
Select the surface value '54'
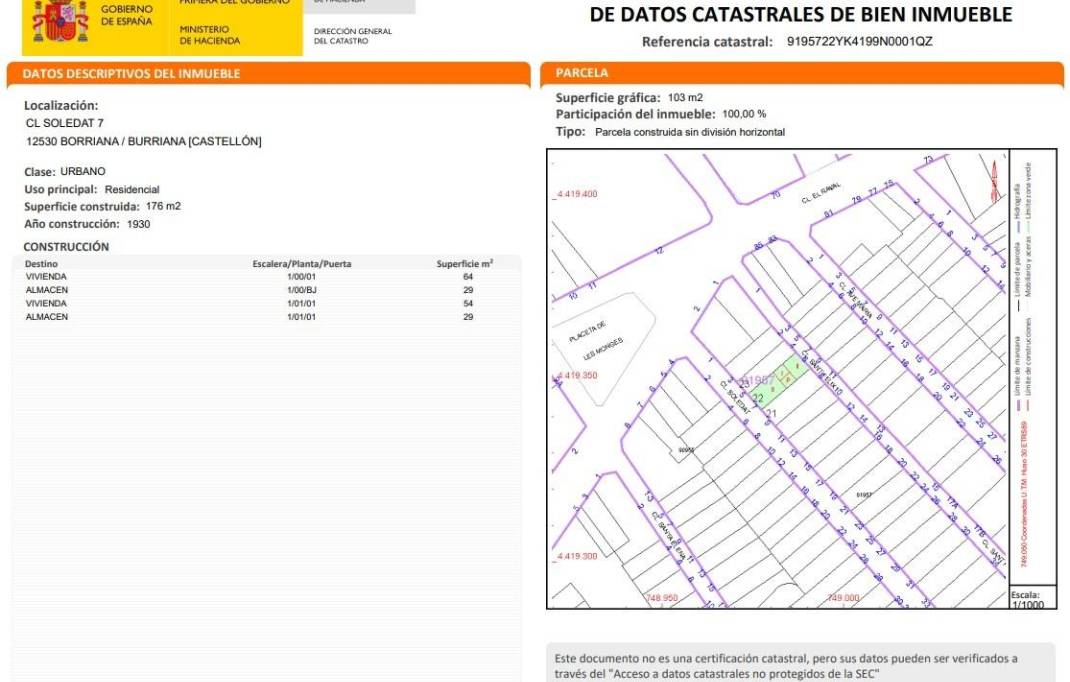click(x=468, y=303)
